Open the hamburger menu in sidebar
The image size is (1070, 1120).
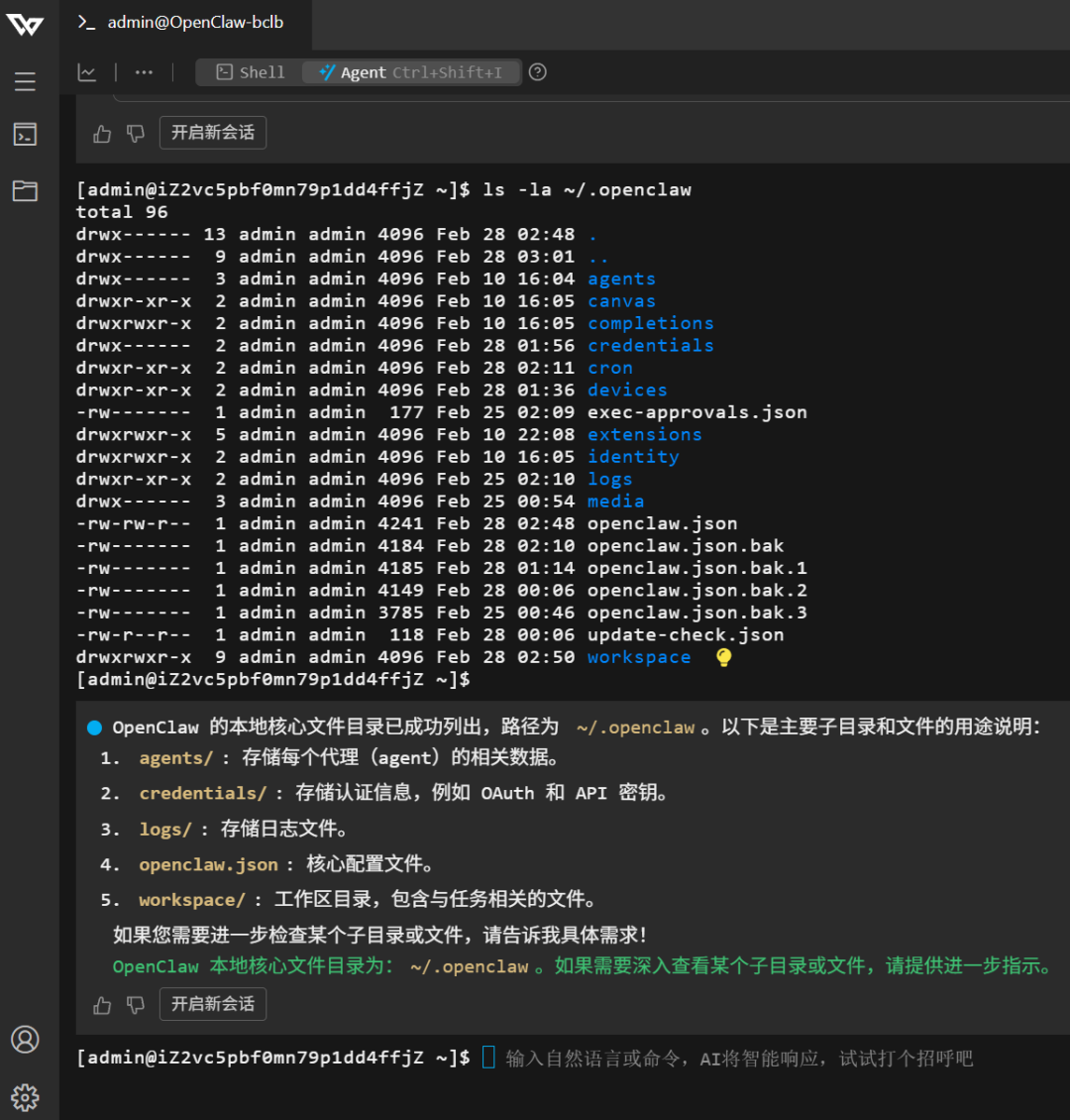25,81
